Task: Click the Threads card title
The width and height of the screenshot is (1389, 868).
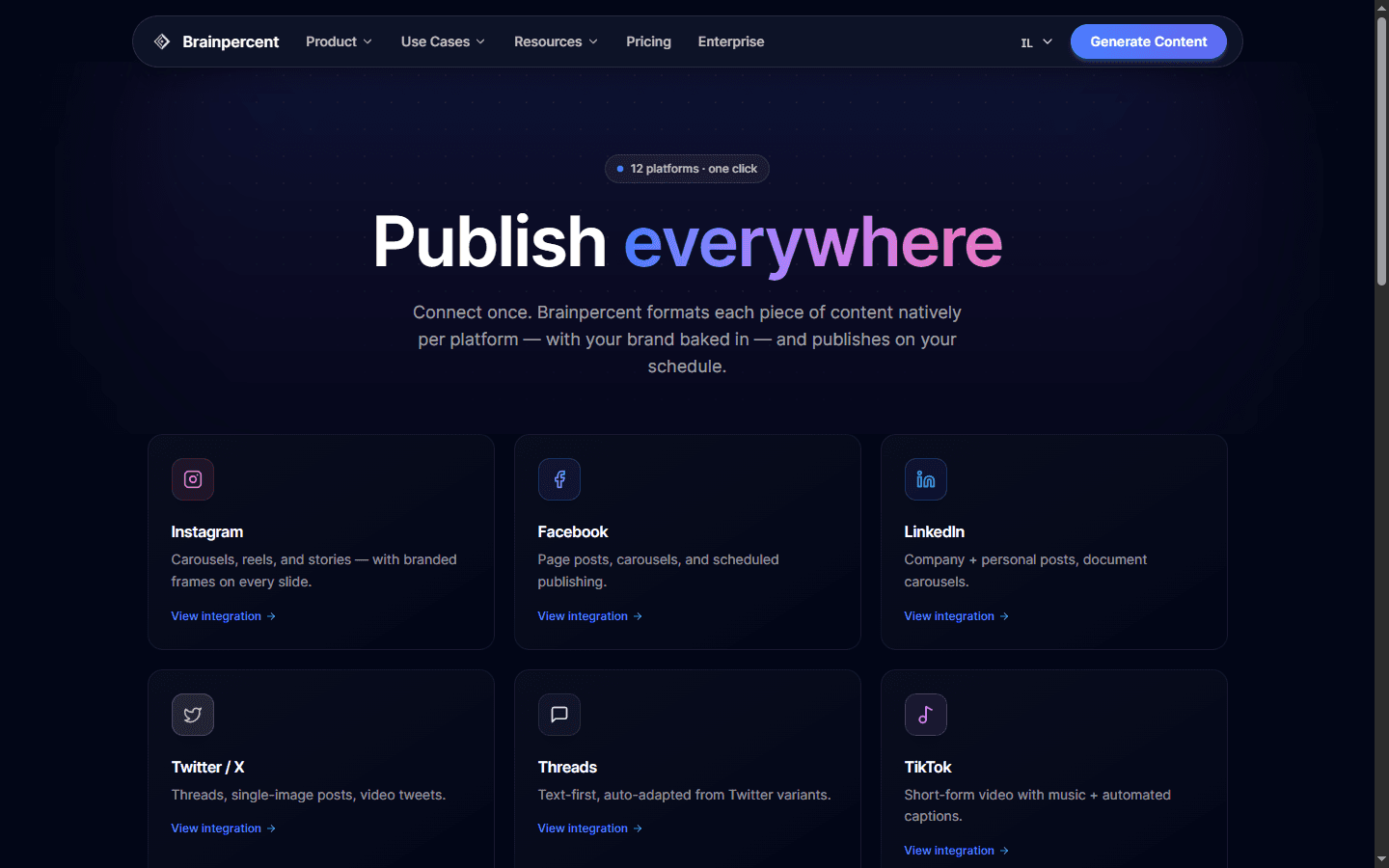Action: [x=567, y=767]
